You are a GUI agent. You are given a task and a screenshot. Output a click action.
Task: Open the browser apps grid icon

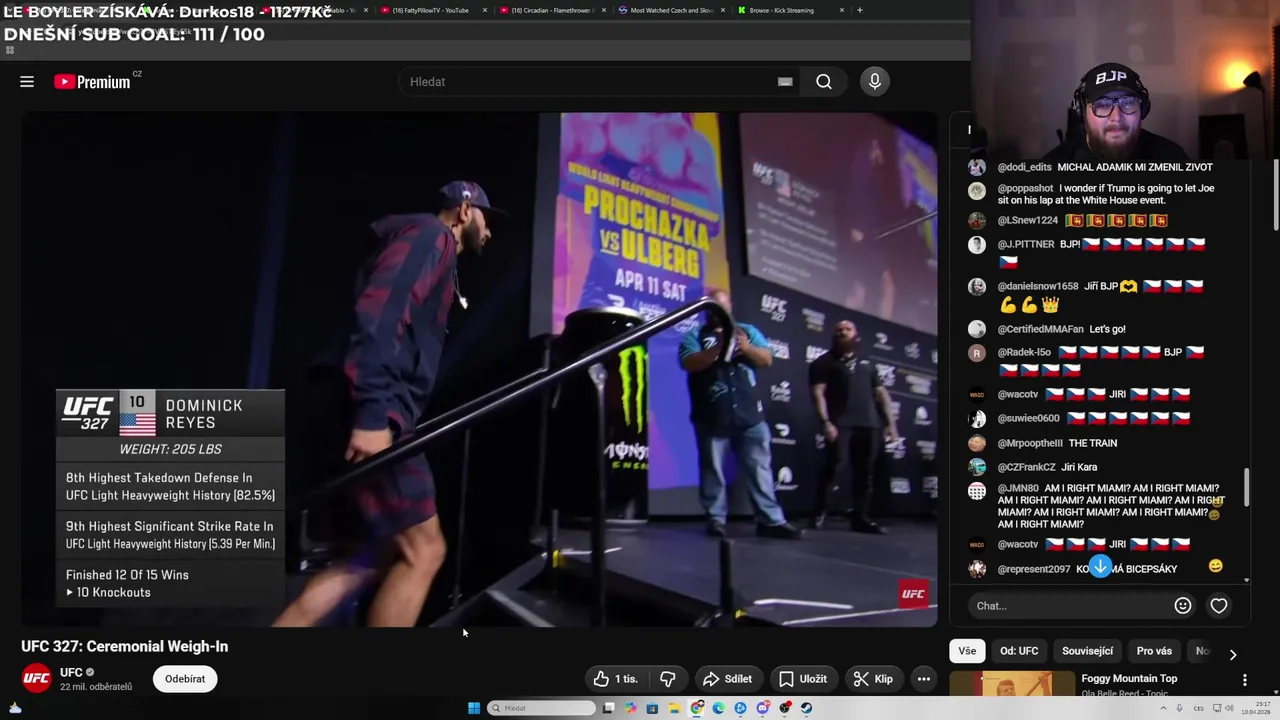pos(10,49)
